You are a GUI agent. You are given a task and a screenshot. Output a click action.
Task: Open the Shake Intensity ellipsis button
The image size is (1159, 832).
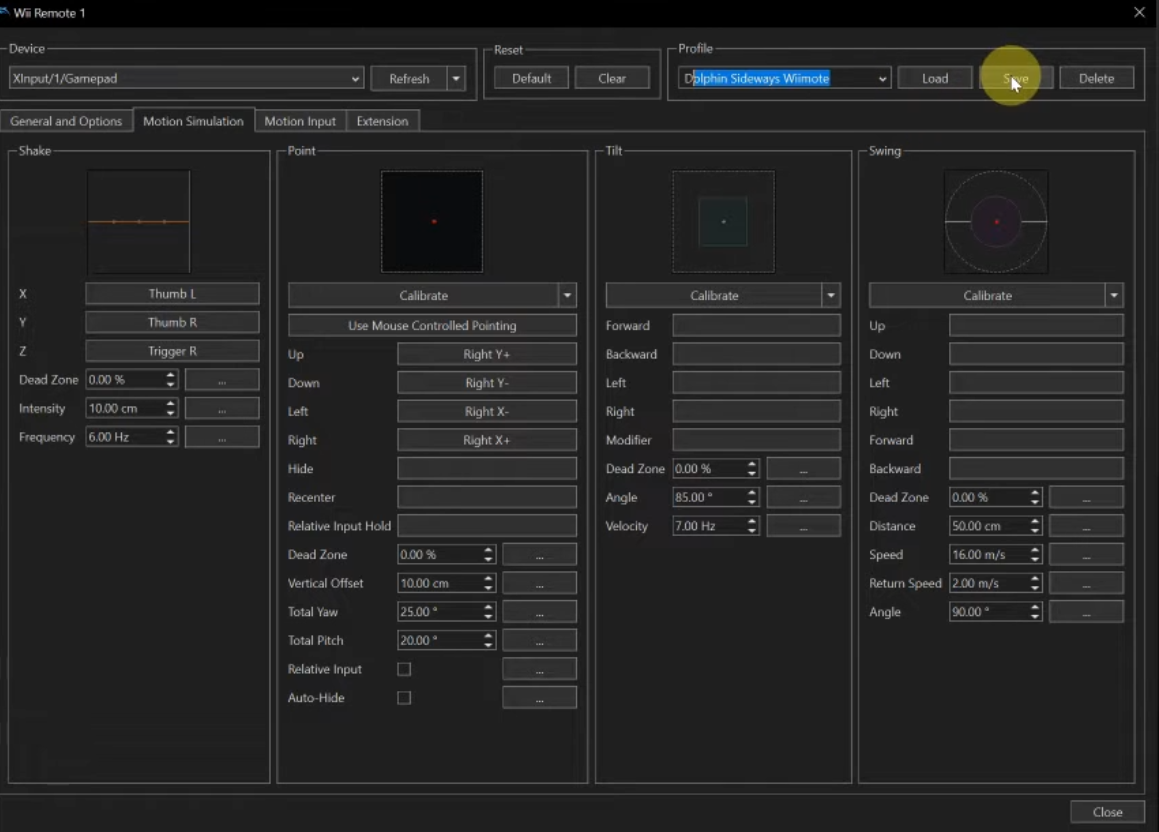click(222, 409)
